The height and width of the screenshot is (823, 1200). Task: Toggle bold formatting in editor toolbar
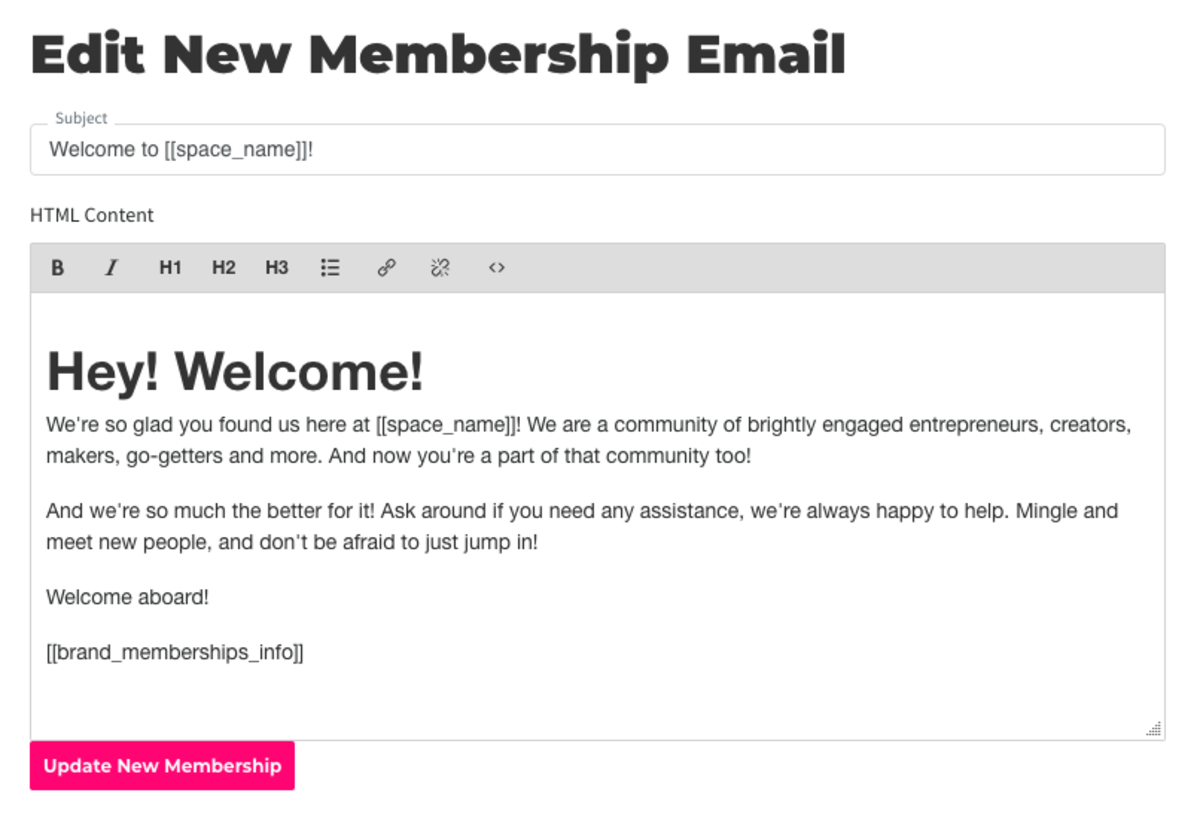tap(58, 268)
